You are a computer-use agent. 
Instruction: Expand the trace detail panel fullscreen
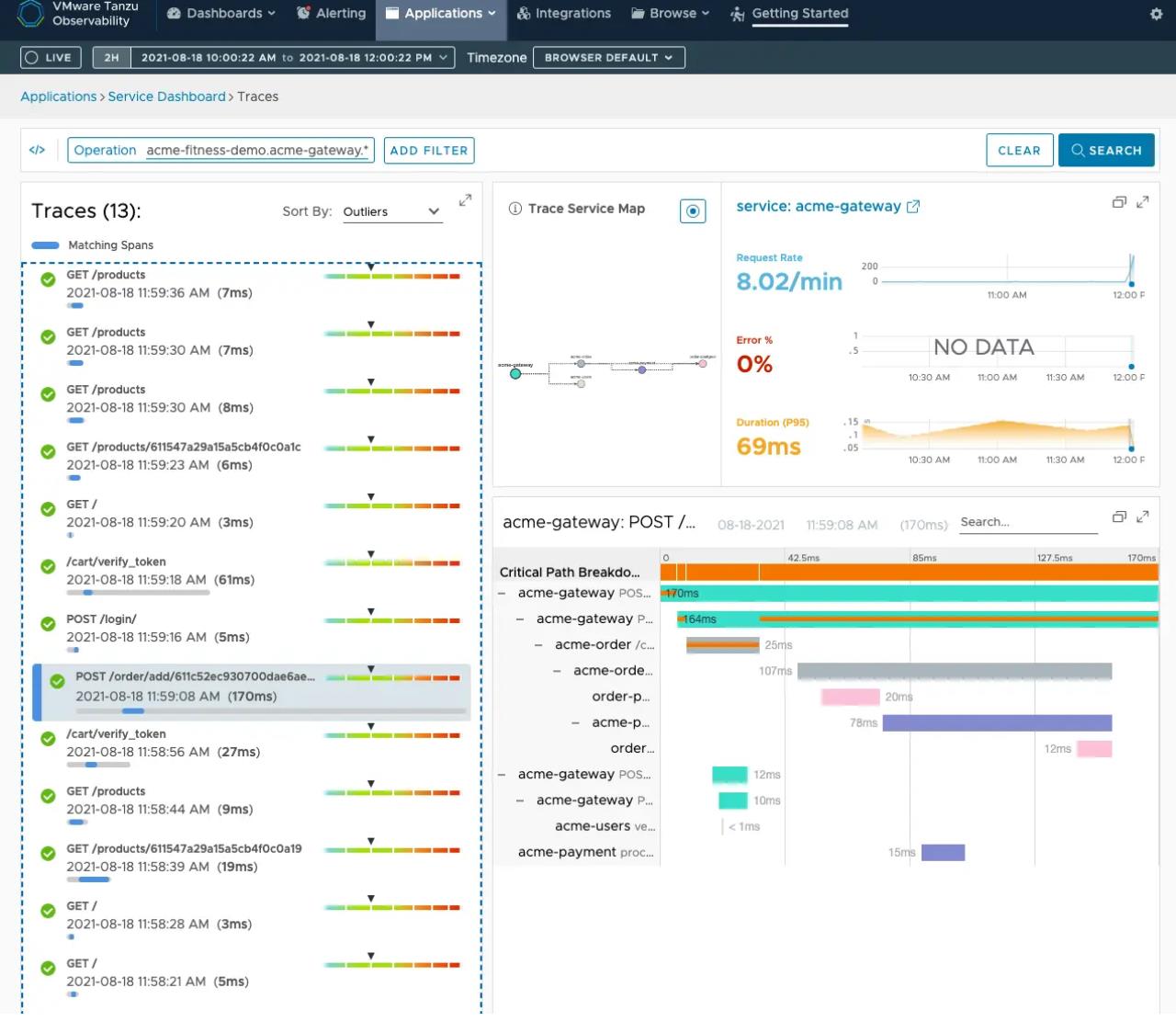[1143, 517]
